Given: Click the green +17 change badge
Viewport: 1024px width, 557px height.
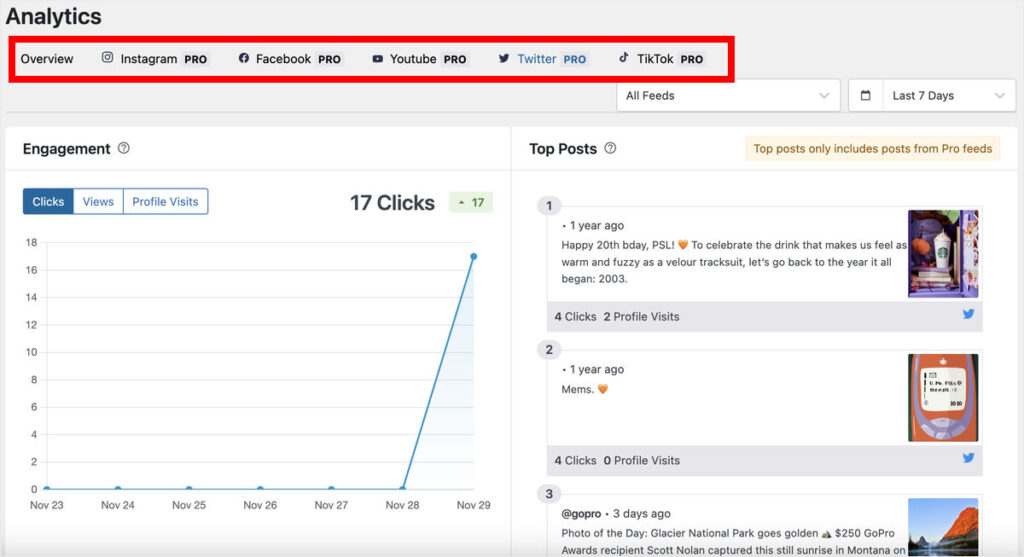Looking at the screenshot, I should tap(471, 202).
